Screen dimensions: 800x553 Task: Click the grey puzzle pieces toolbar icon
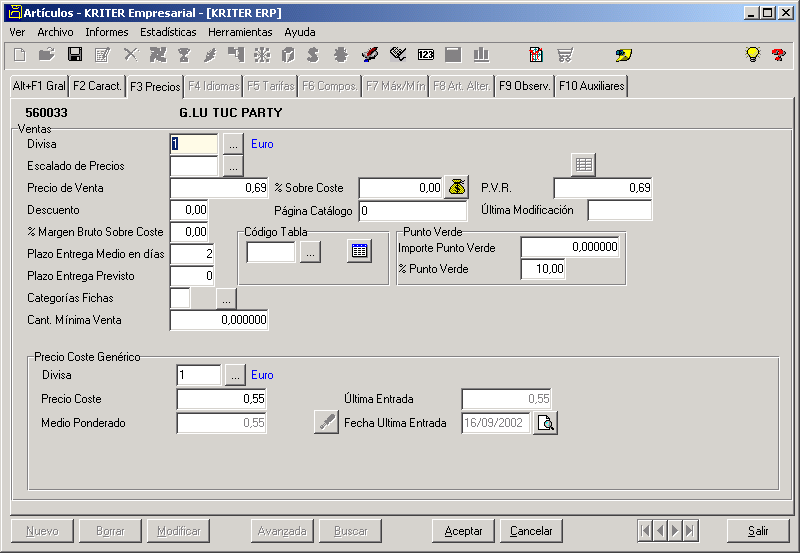click(x=158, y=55)
